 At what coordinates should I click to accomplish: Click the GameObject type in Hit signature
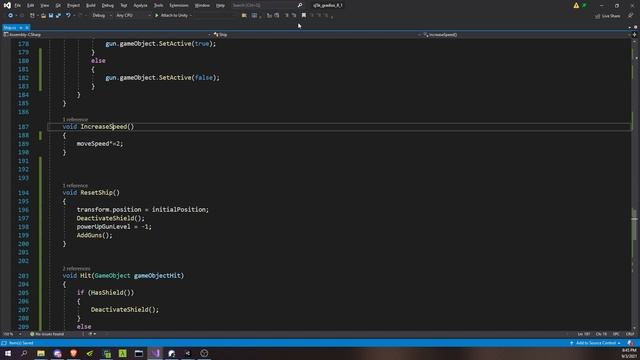112,276
